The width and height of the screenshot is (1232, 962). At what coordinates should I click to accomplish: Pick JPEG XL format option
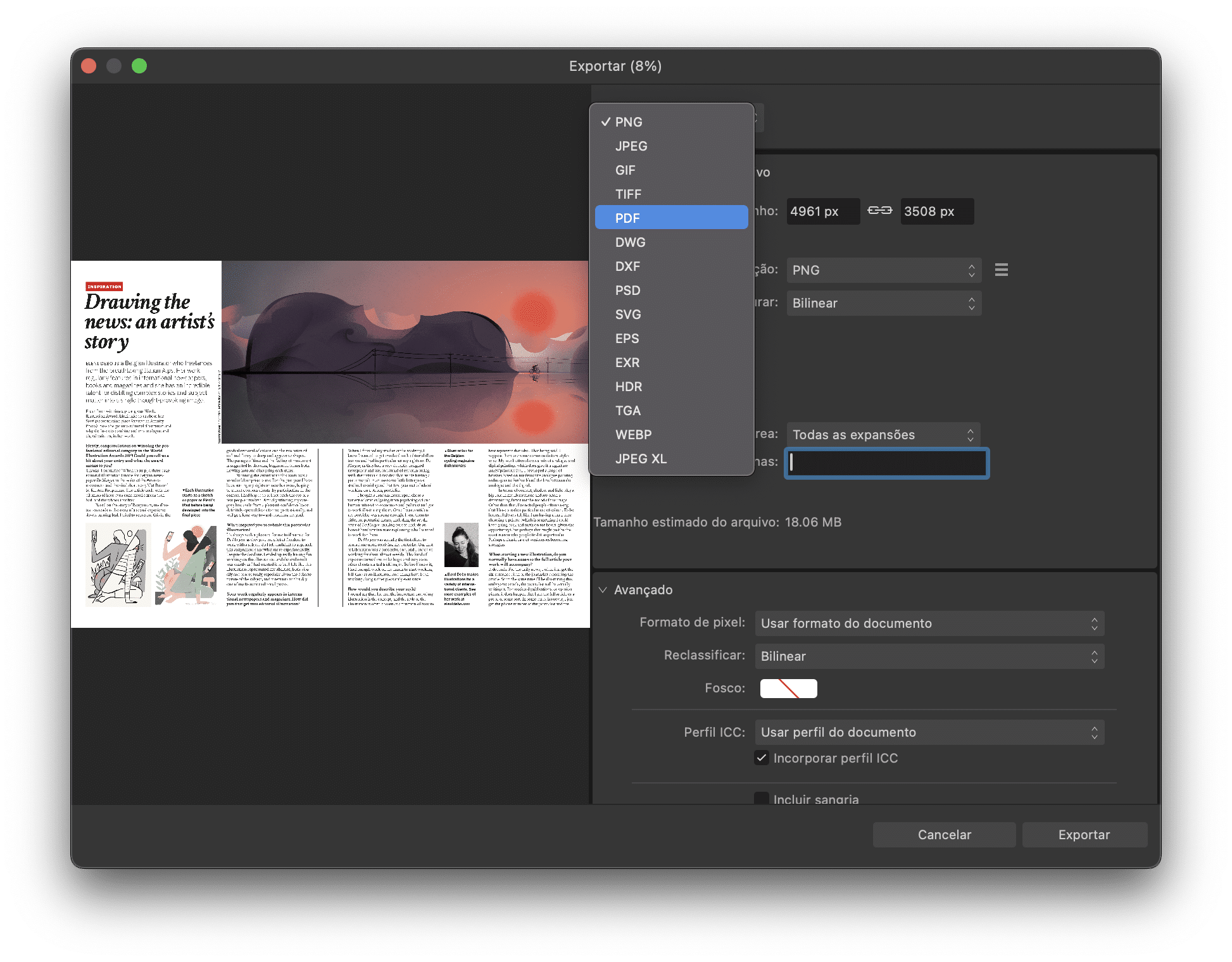tap(671, 459)
